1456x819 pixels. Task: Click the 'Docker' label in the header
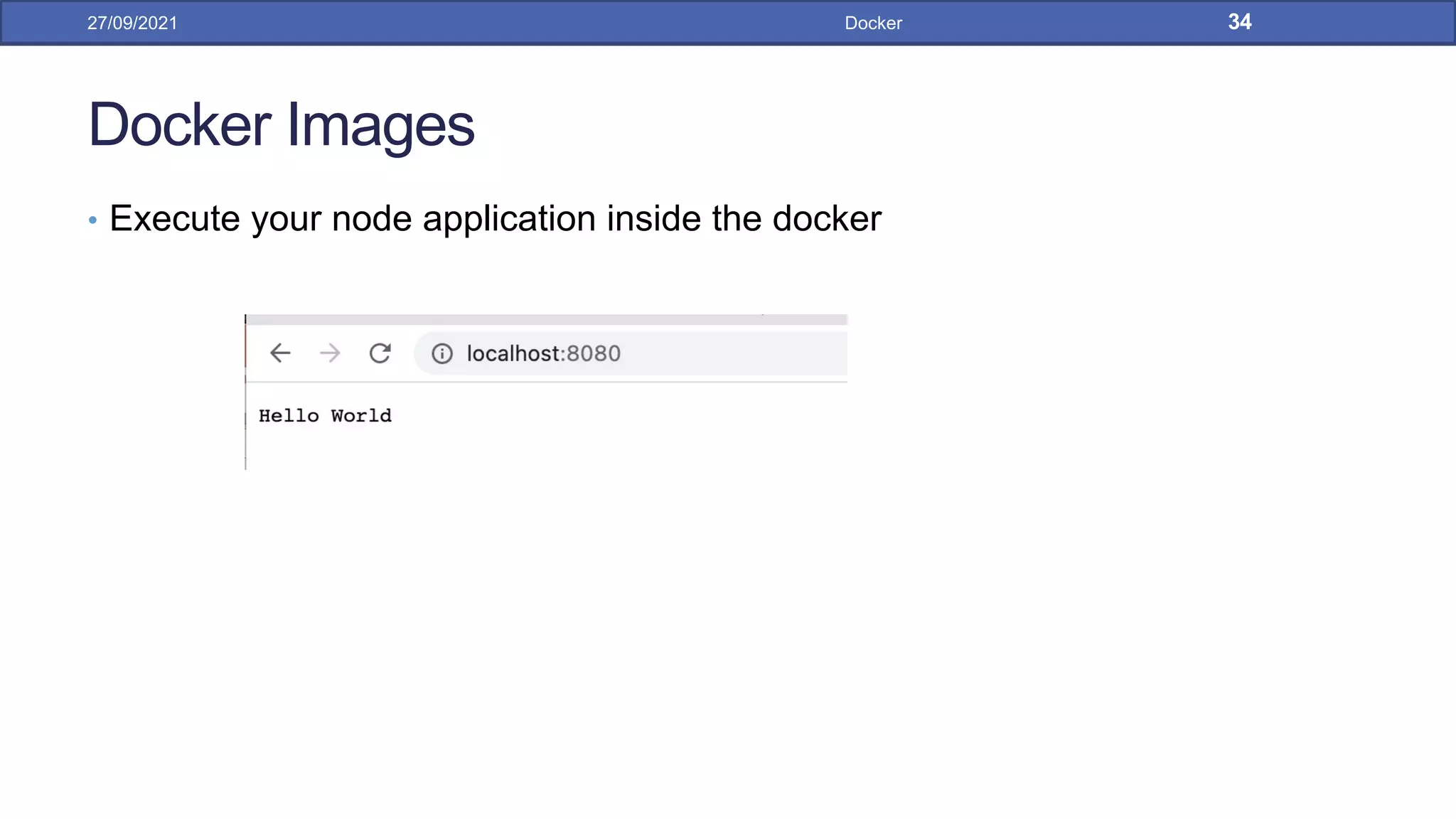point(873,23)
